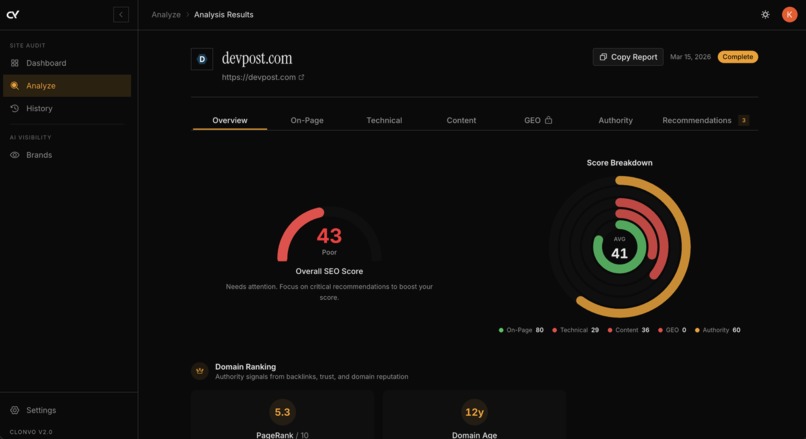This screenshot has width=806, height=439.
Task: Click the lock icon on GEO tab
Action: click(548, 120)
